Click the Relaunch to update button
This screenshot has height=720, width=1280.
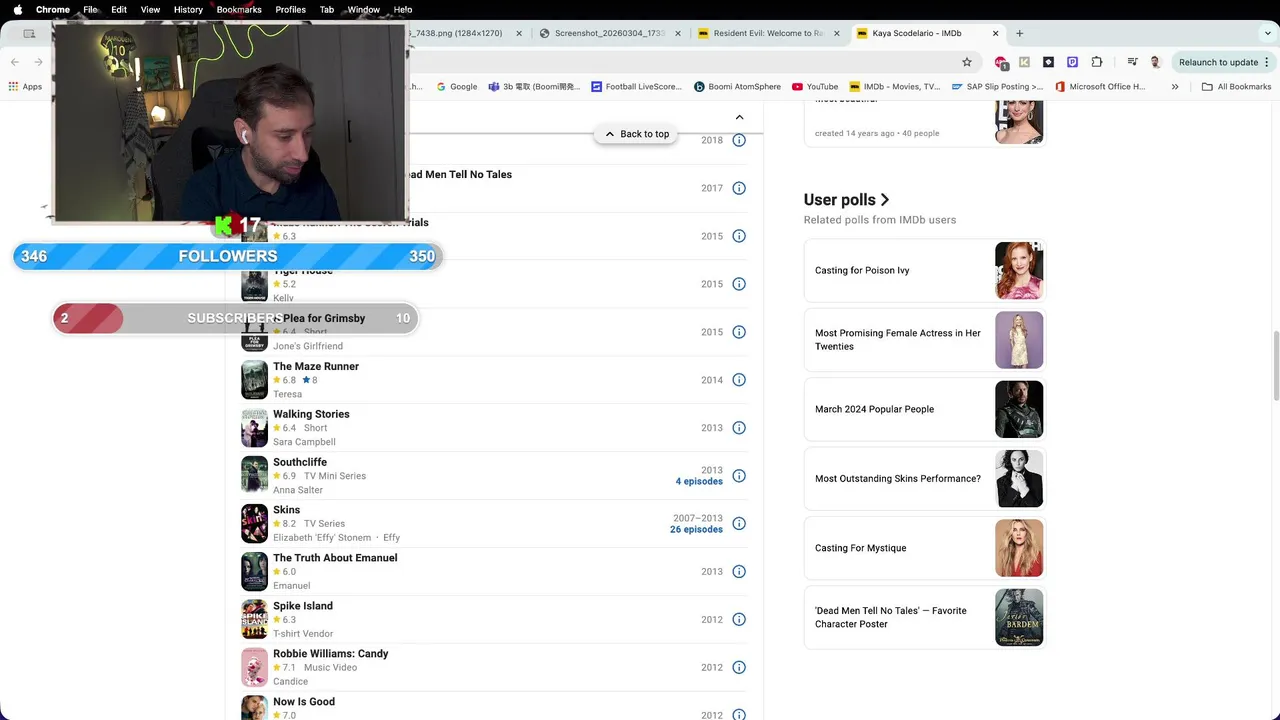point(1218,62)
